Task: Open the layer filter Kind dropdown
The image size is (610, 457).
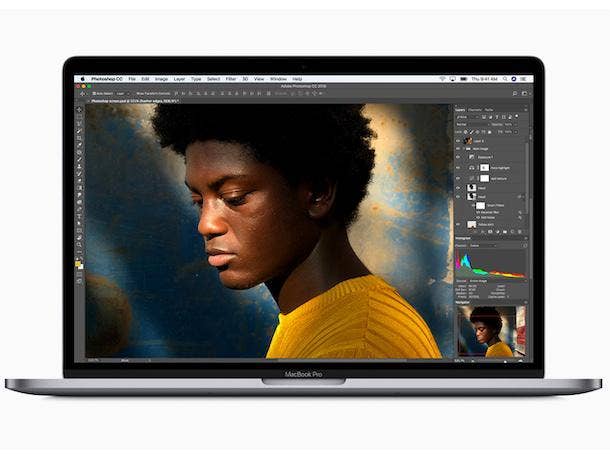Action: point(467,117)
